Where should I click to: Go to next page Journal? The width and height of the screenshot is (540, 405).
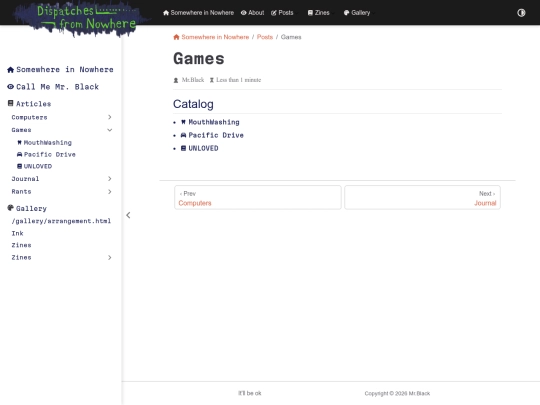point(422,198)
